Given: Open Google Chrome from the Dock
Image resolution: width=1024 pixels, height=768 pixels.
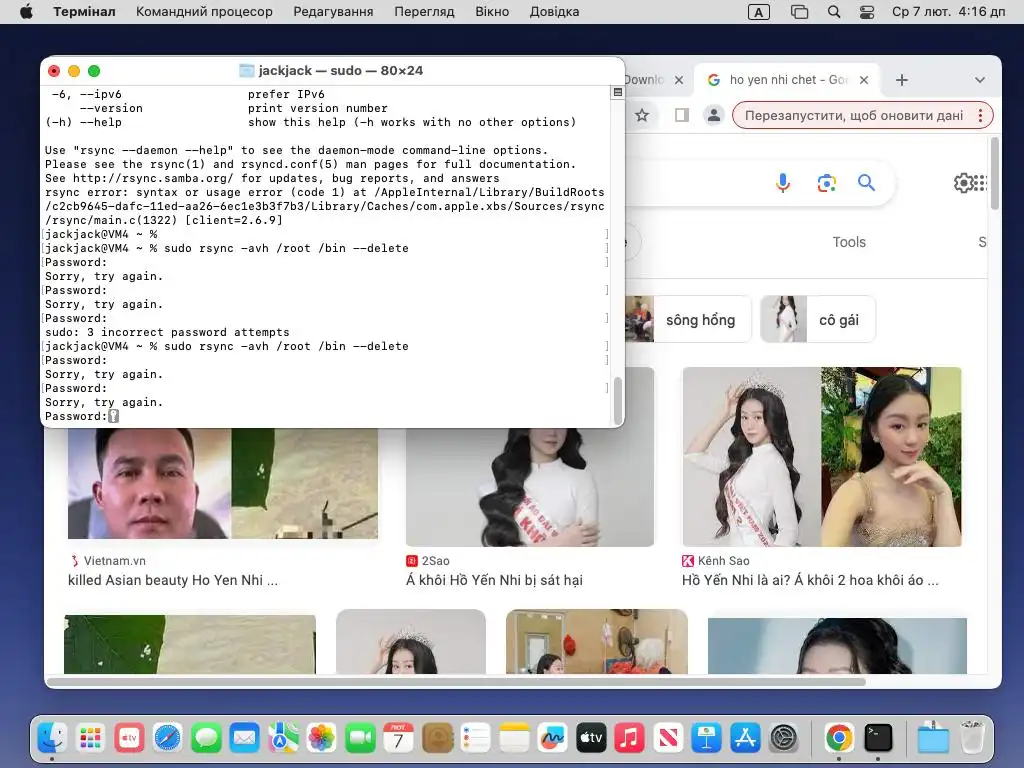Looking at the screenshot, I should 839,738.
